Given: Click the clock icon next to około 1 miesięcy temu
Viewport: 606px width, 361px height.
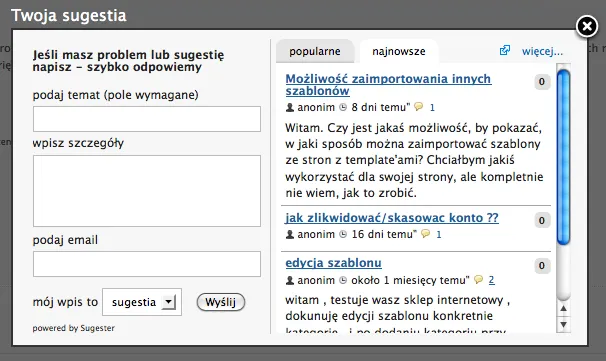Looking at the screenshot, I should point(343,280).
